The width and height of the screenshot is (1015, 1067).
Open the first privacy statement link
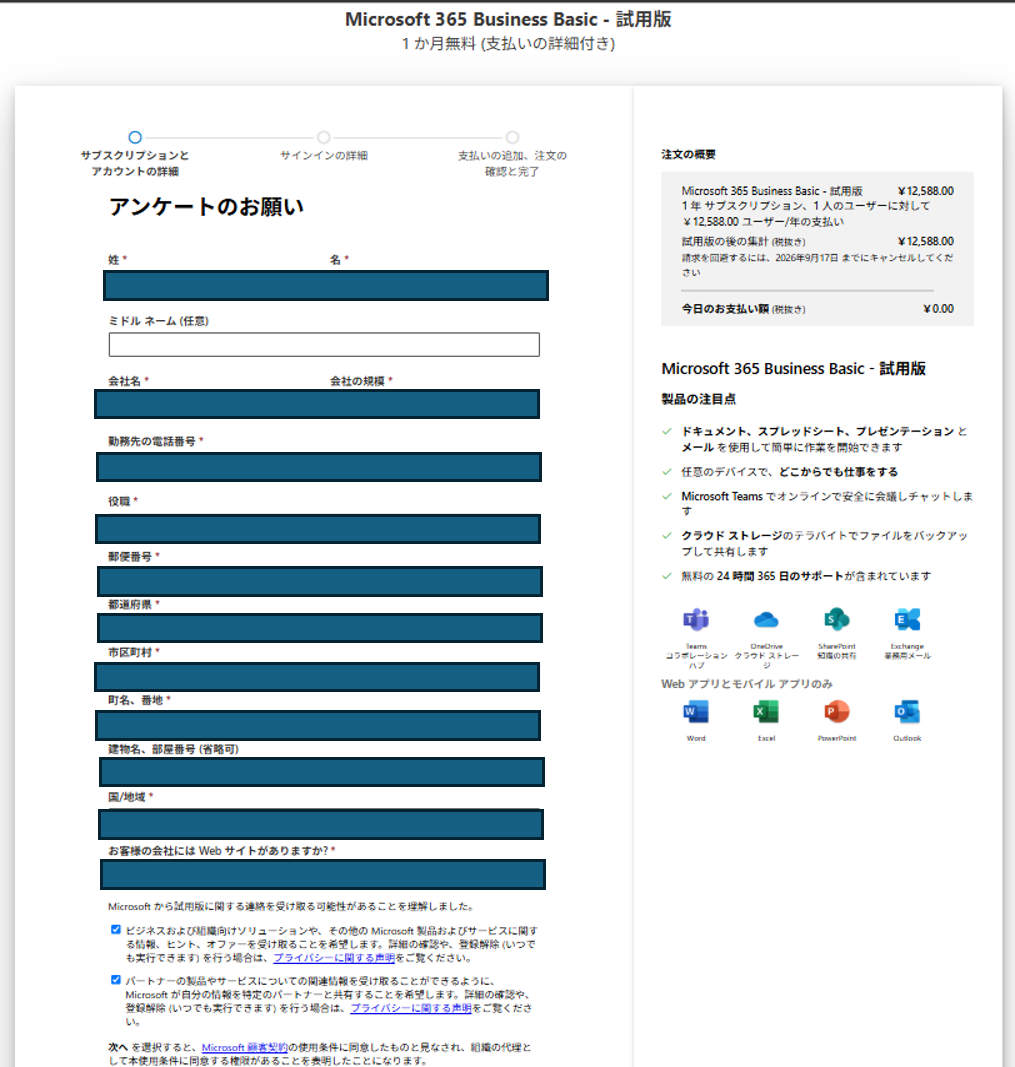click(334, 957)
